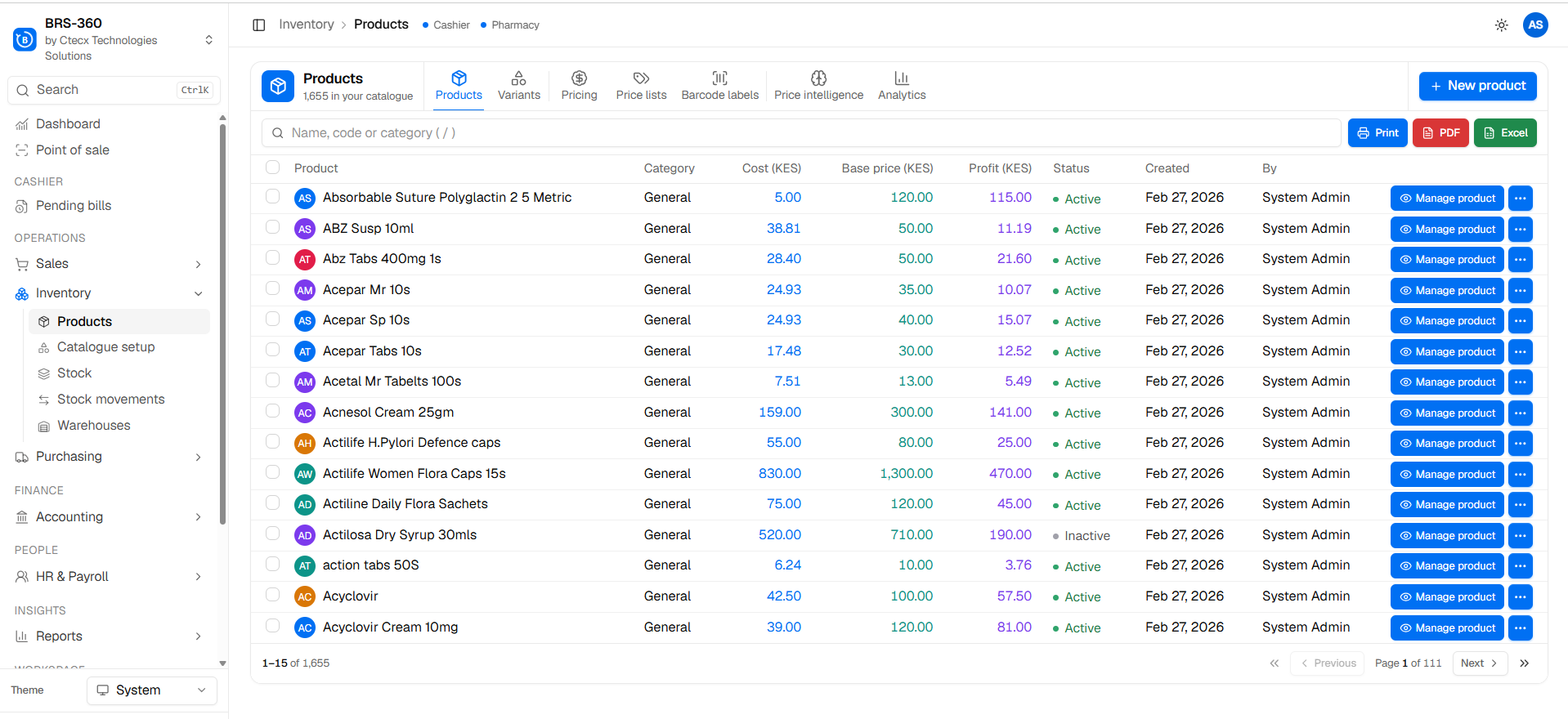
Task: Click the blue Products cube header icon
Action: tap(278, 86)
